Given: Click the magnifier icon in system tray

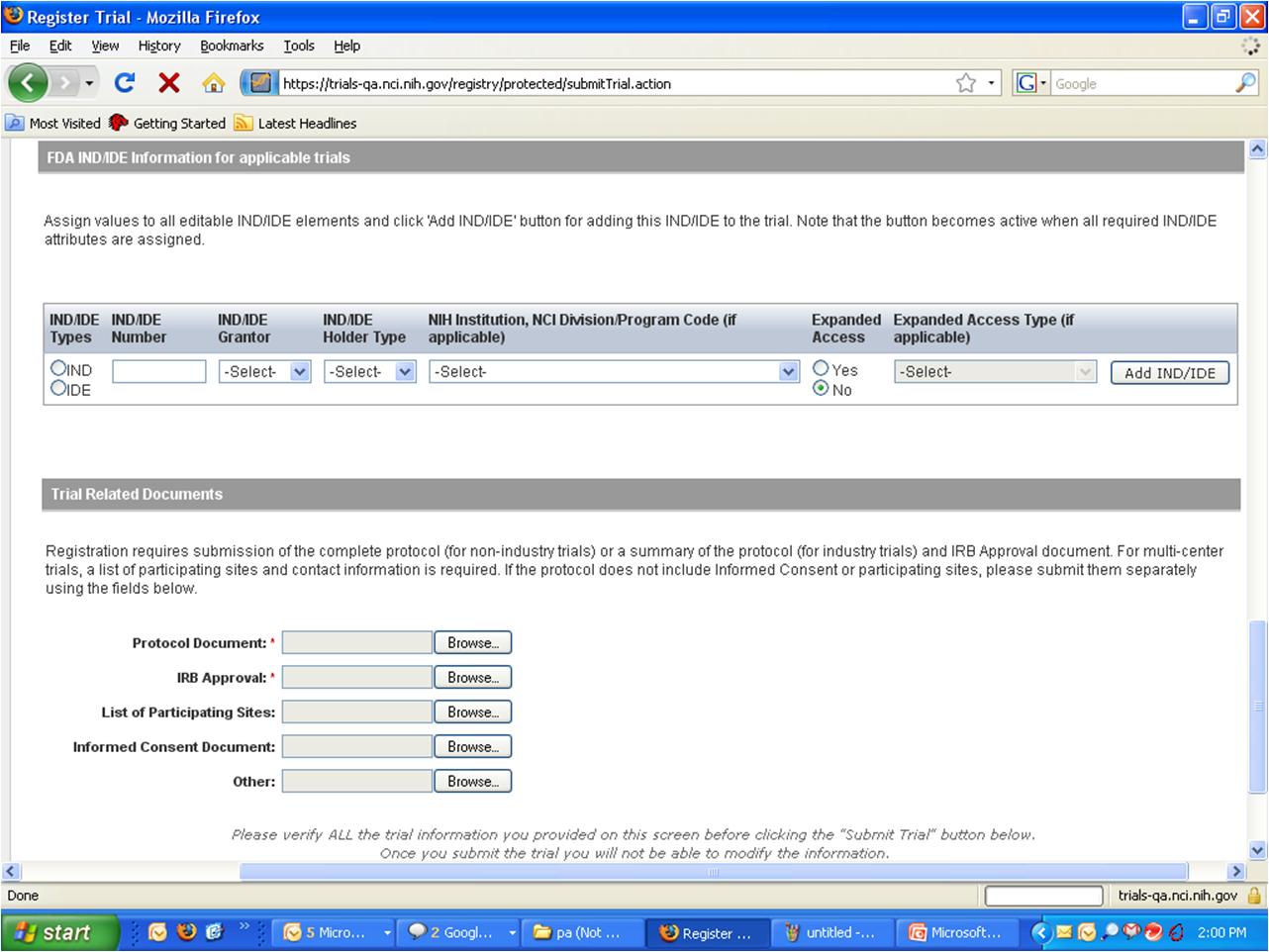Looking at the screenshot, I should point(1111,932).
